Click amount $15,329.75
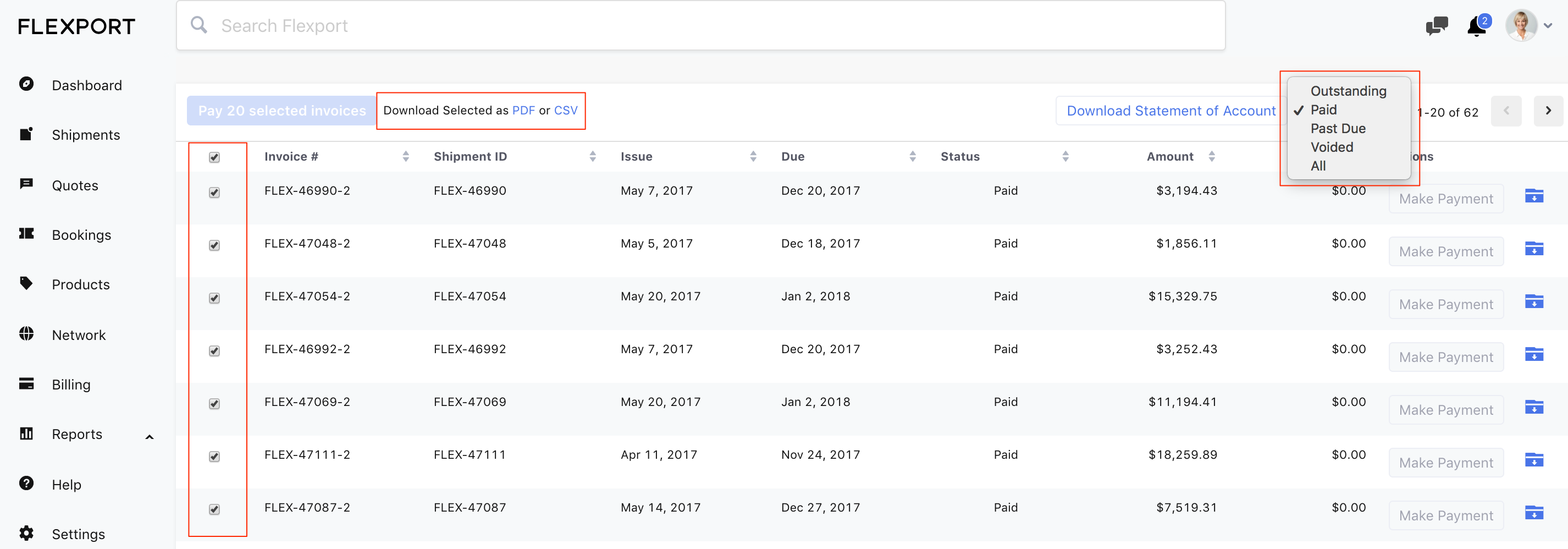The height and width of the screenshot is (549, 1568). 1183,297
